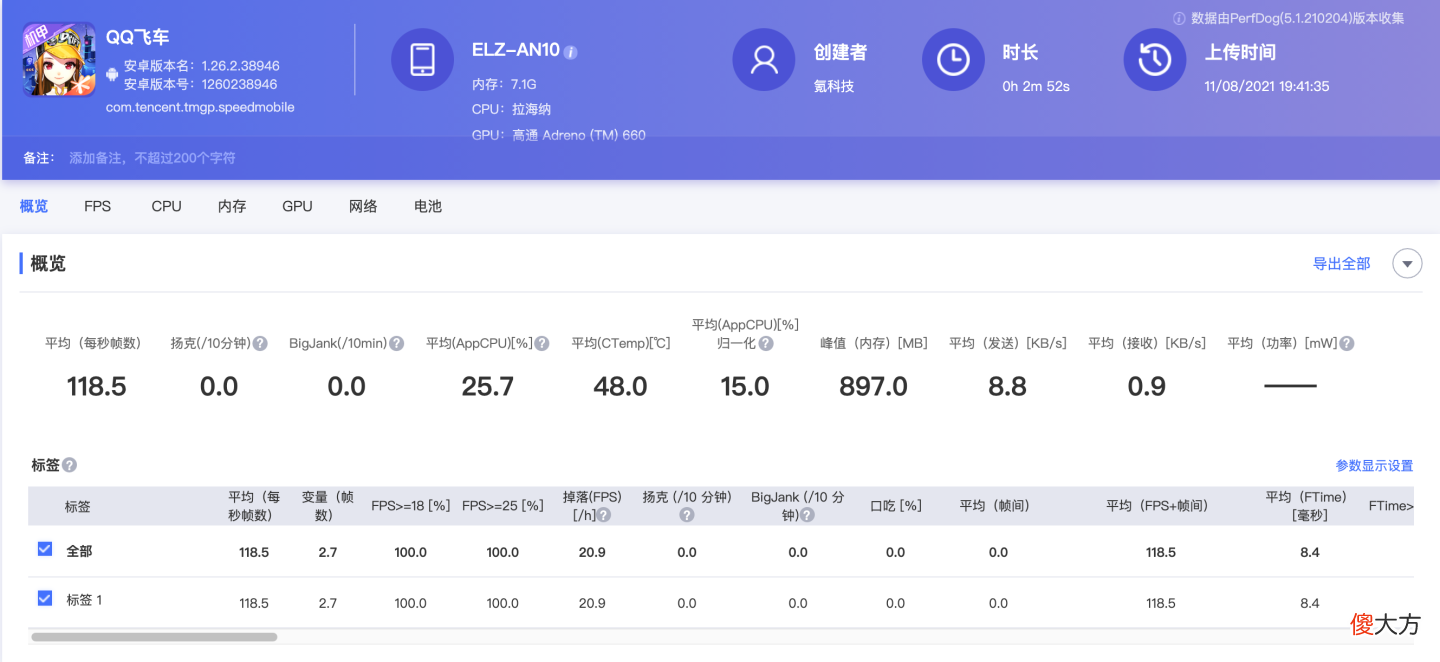Screen dimensions: 1440x662
Task: Click the 897.0 peak memory value
Action: (874, 387)
